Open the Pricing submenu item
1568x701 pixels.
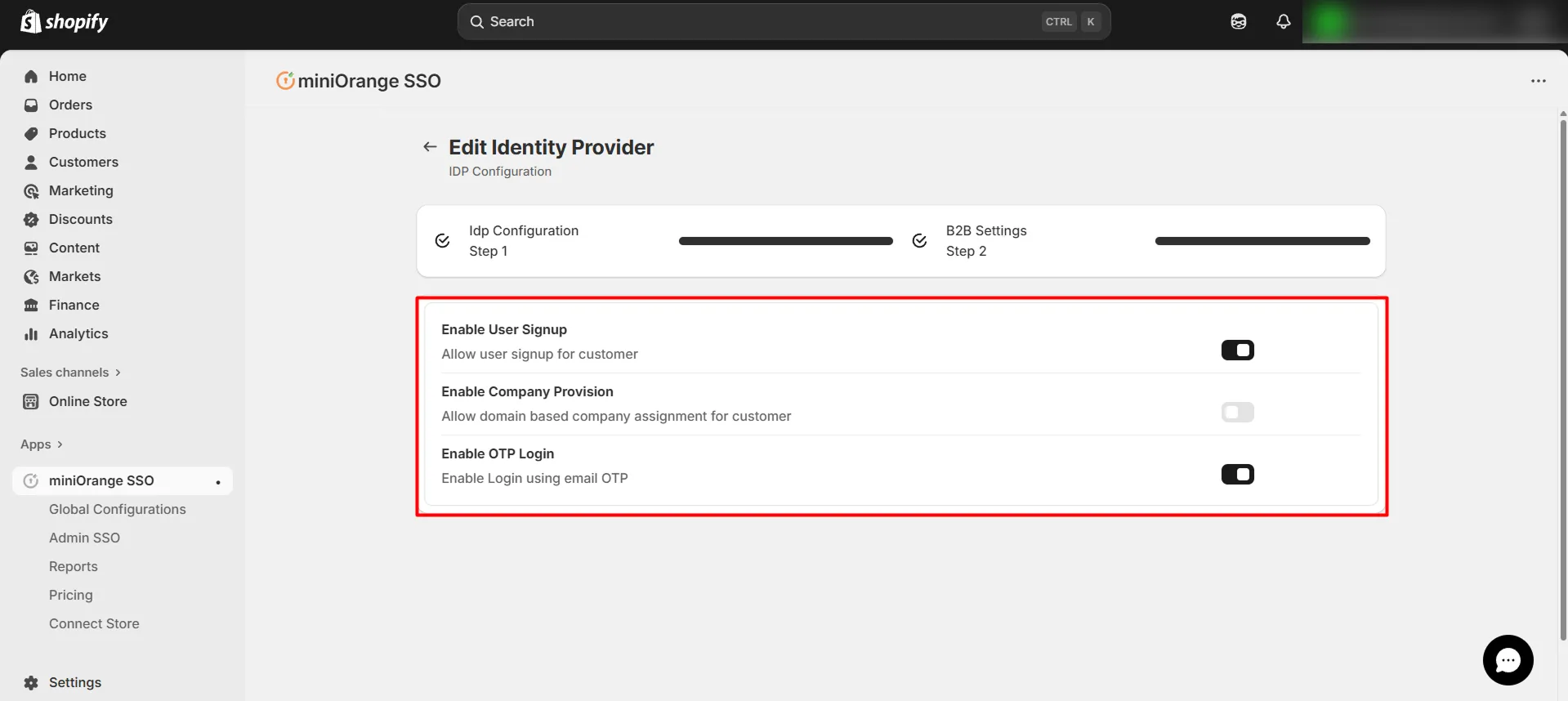coord(71,595)
